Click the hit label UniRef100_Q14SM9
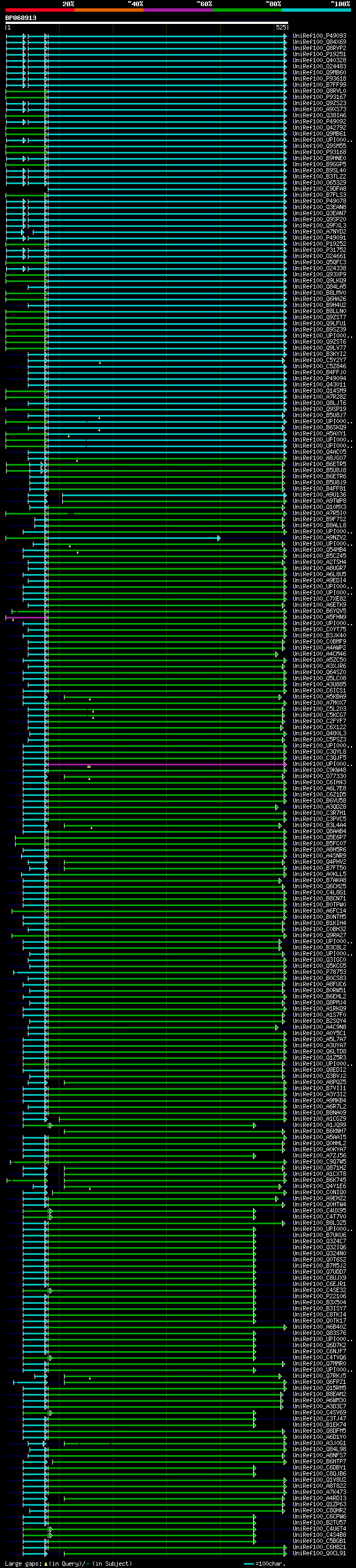This screenshot has width=356, height=1568. [x=319, y=391]
